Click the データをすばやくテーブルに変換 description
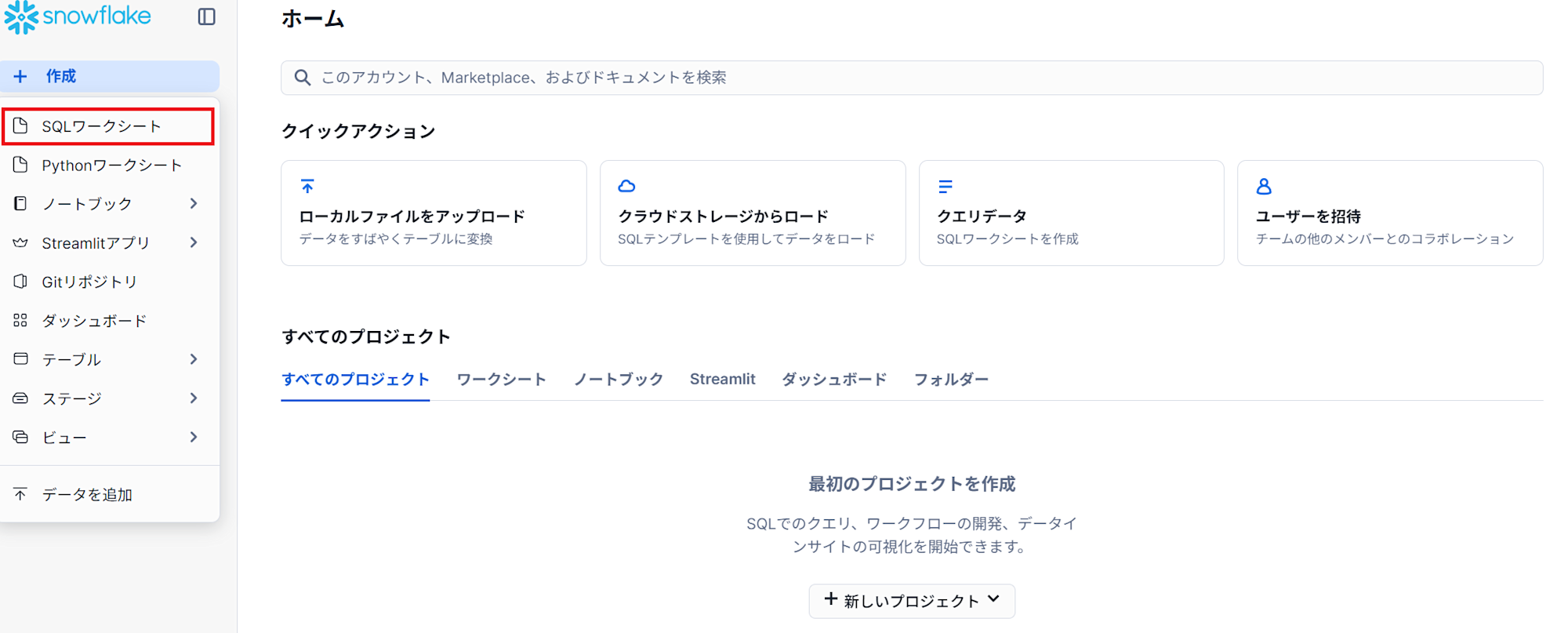This screenshot has height=633, width=1568. tap(396, 239)
